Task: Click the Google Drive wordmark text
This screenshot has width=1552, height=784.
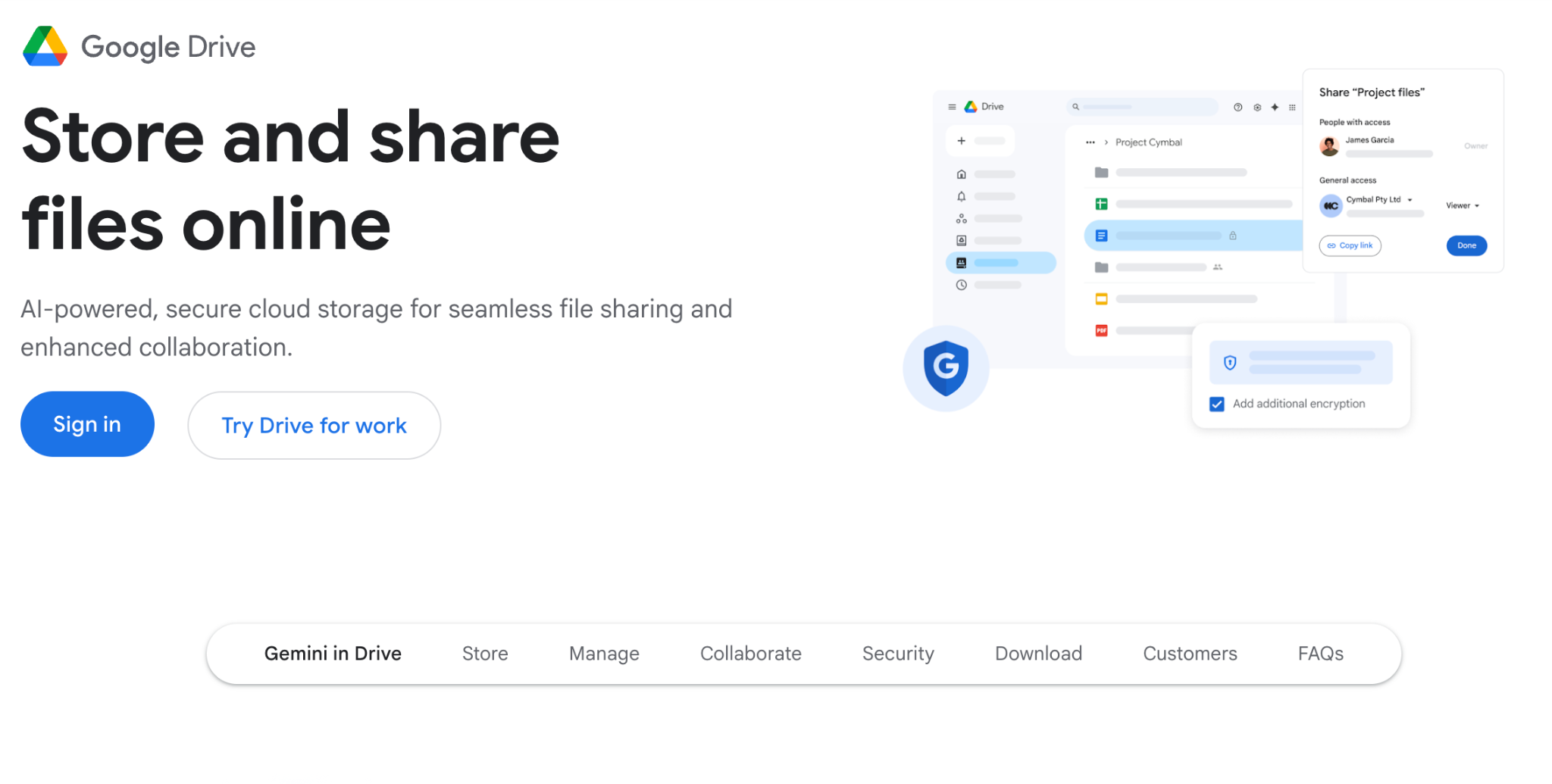Action: pos(168,47)
